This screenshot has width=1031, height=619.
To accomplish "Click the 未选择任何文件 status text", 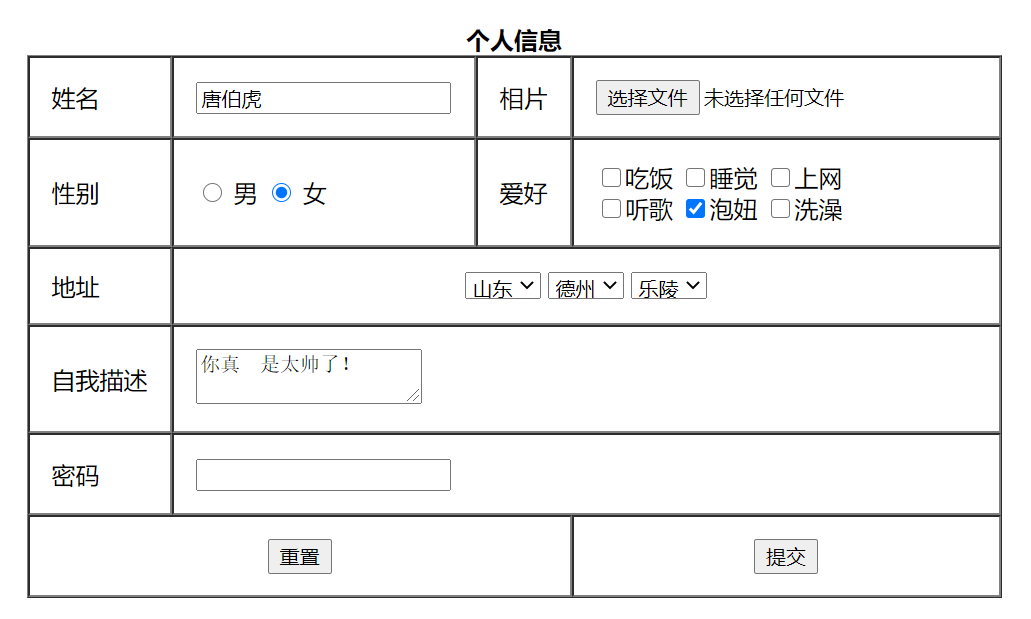I will [773, 98].
